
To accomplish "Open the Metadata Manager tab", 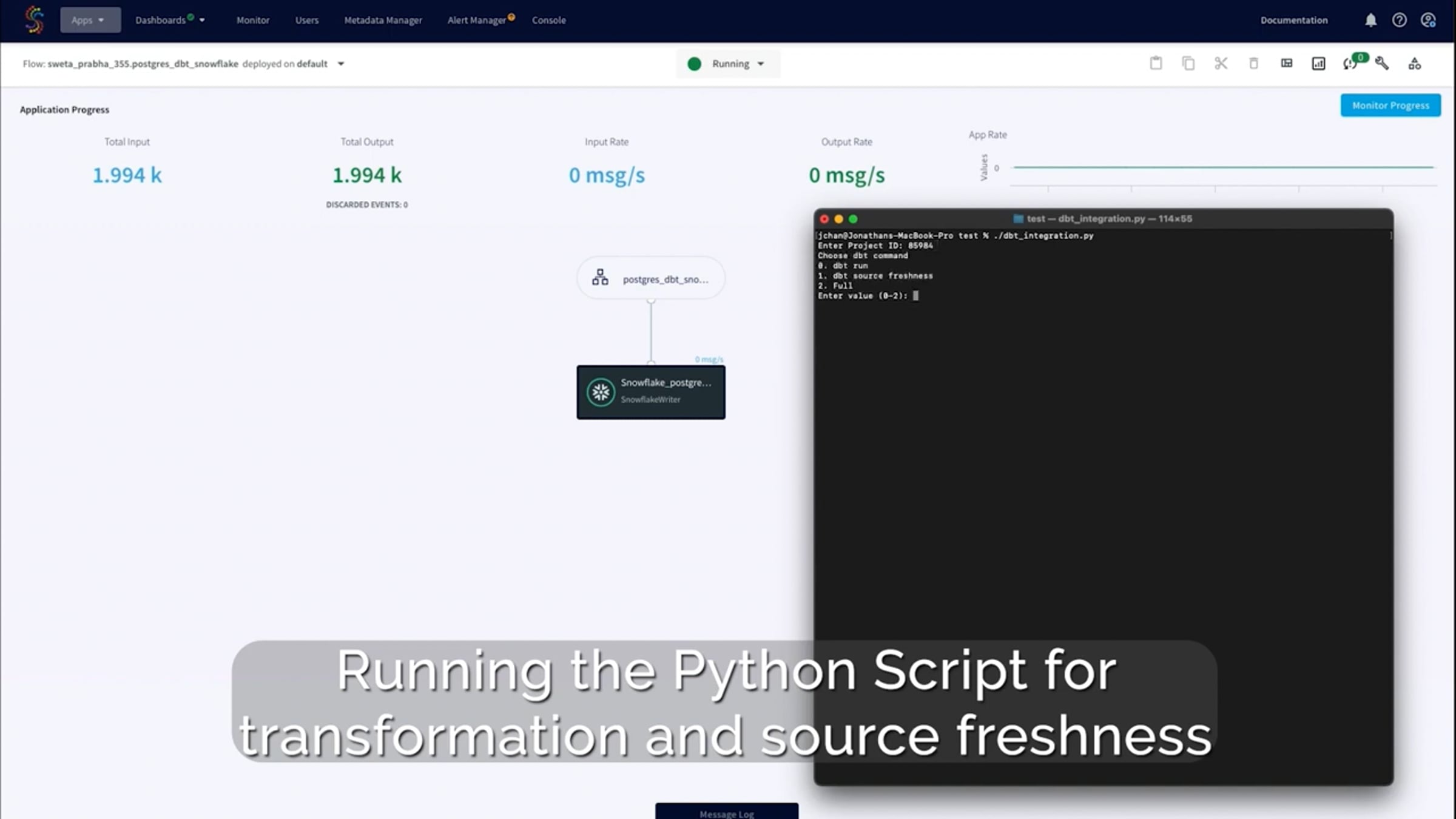I will click(383, 20).
